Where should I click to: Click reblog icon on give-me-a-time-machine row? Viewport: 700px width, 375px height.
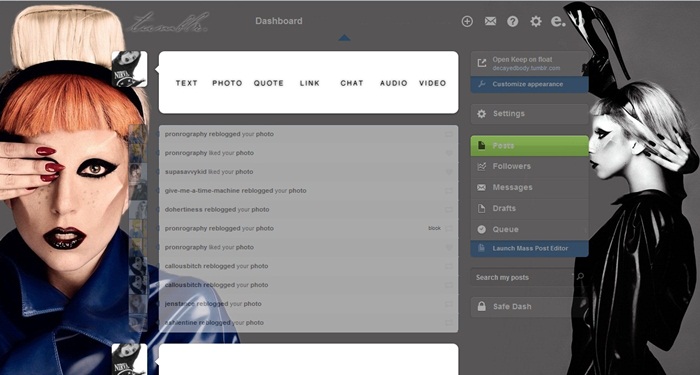tap(449, 191)
